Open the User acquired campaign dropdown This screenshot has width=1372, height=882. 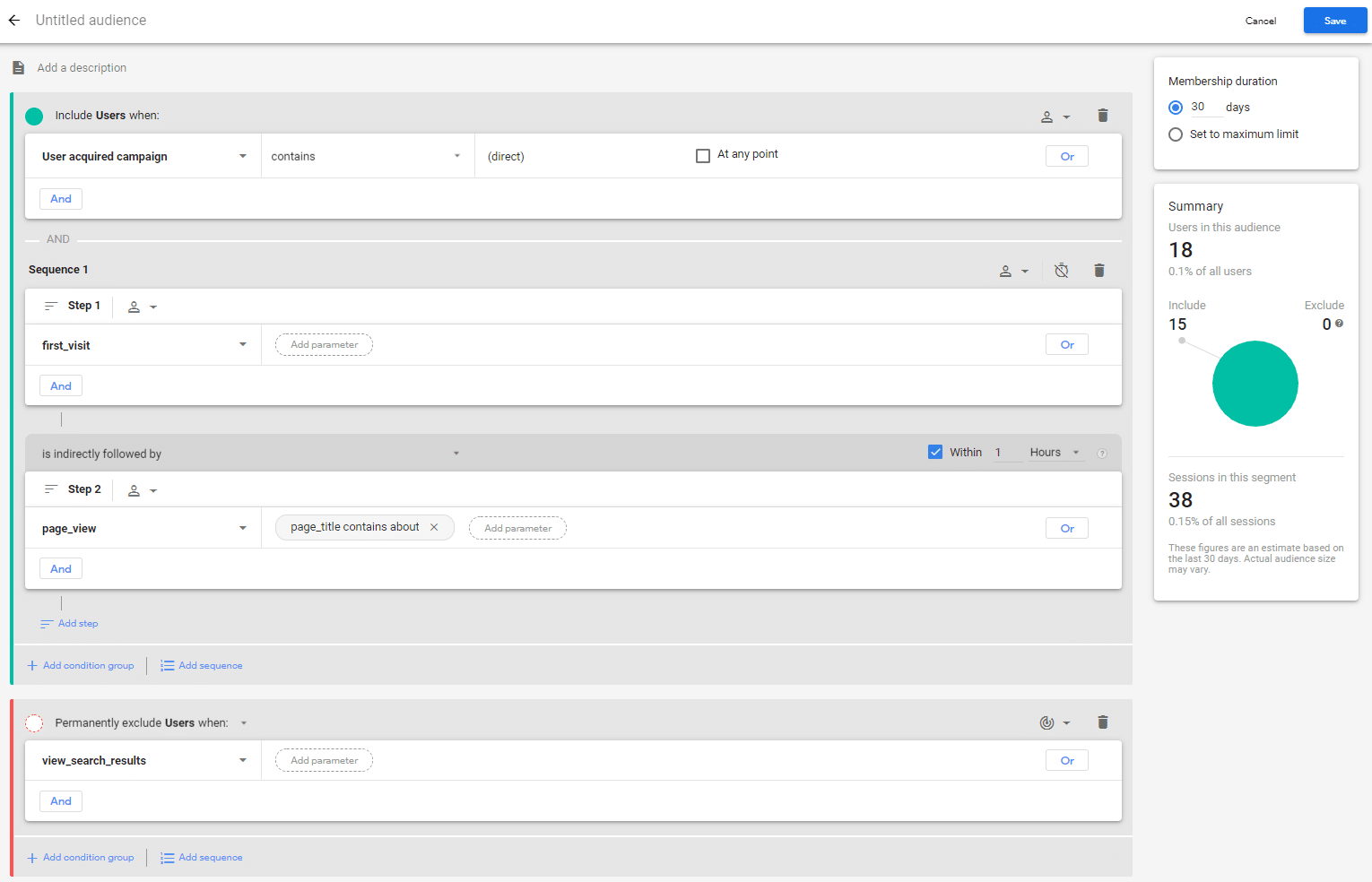click(143, 156)
